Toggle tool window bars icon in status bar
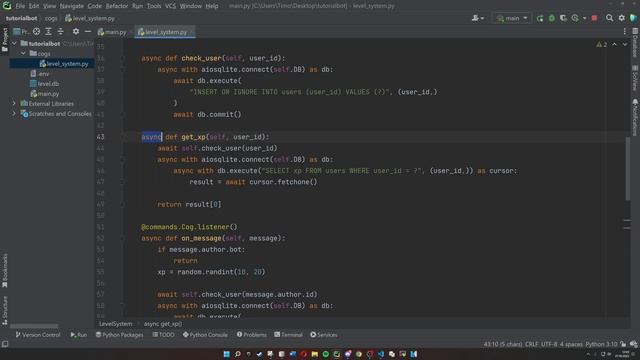640x360 pixels. coord(5,344)
